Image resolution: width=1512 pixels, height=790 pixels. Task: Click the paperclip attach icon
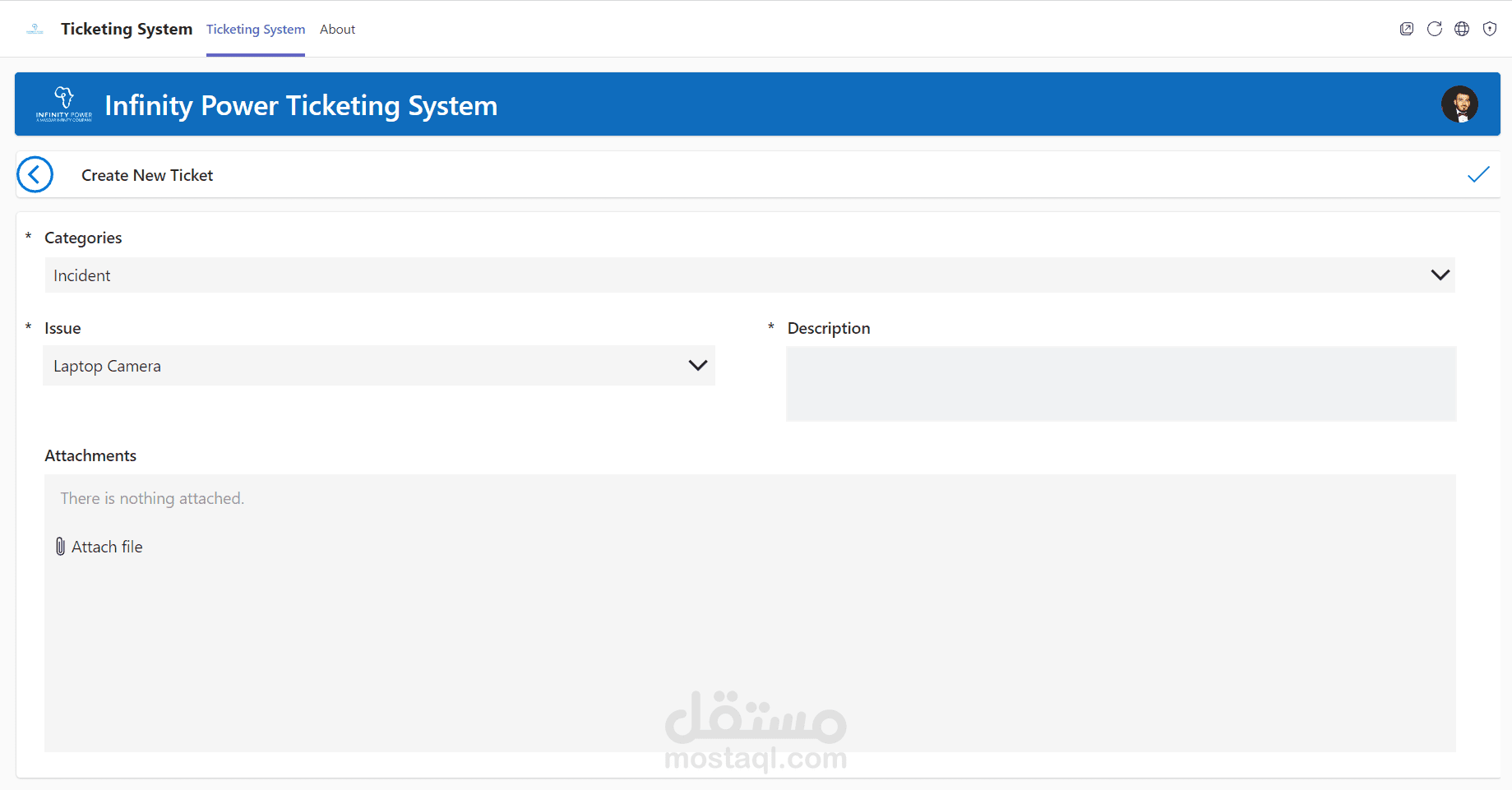click(x=60, y=547)
